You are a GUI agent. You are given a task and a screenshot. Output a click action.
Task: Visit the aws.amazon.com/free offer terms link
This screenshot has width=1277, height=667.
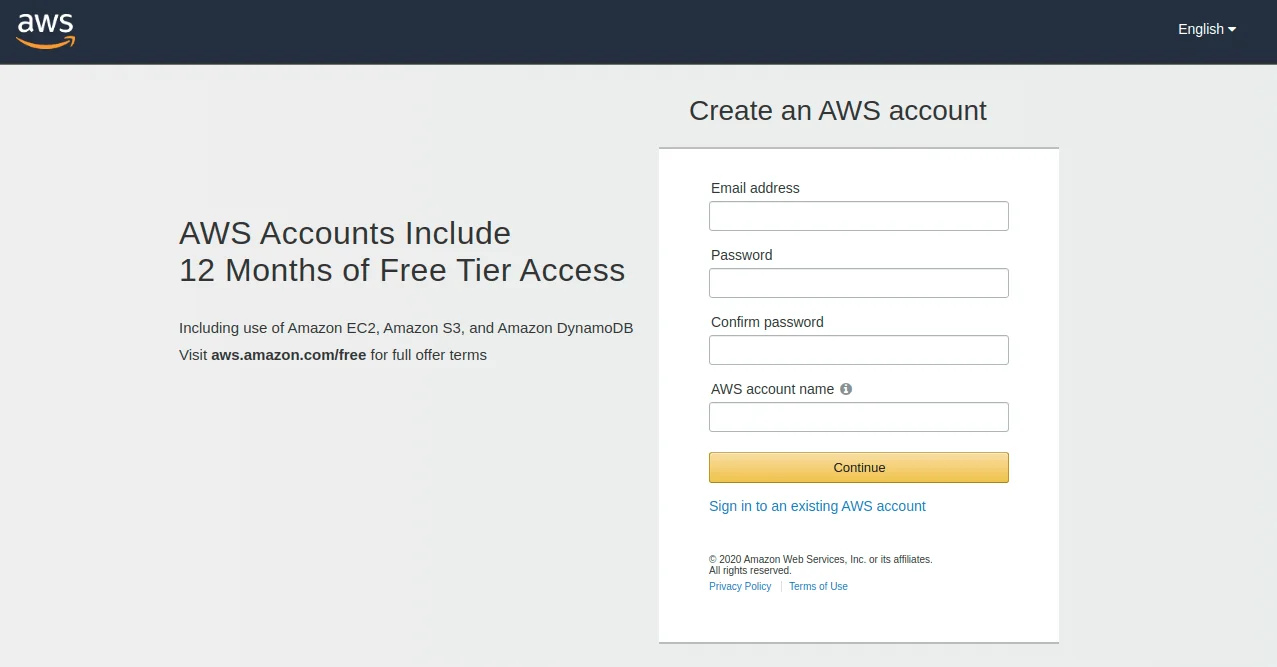point(288,355)
